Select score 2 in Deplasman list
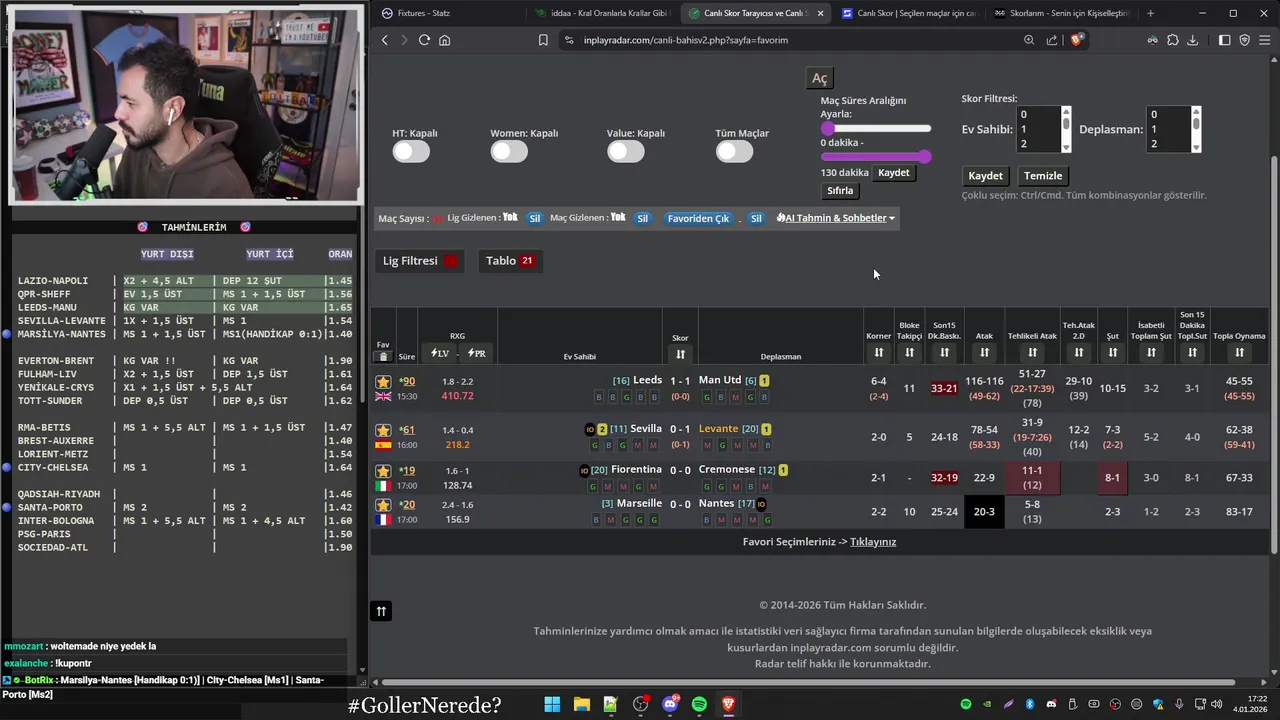The image size is (1280, 720). click(1167, 144)
